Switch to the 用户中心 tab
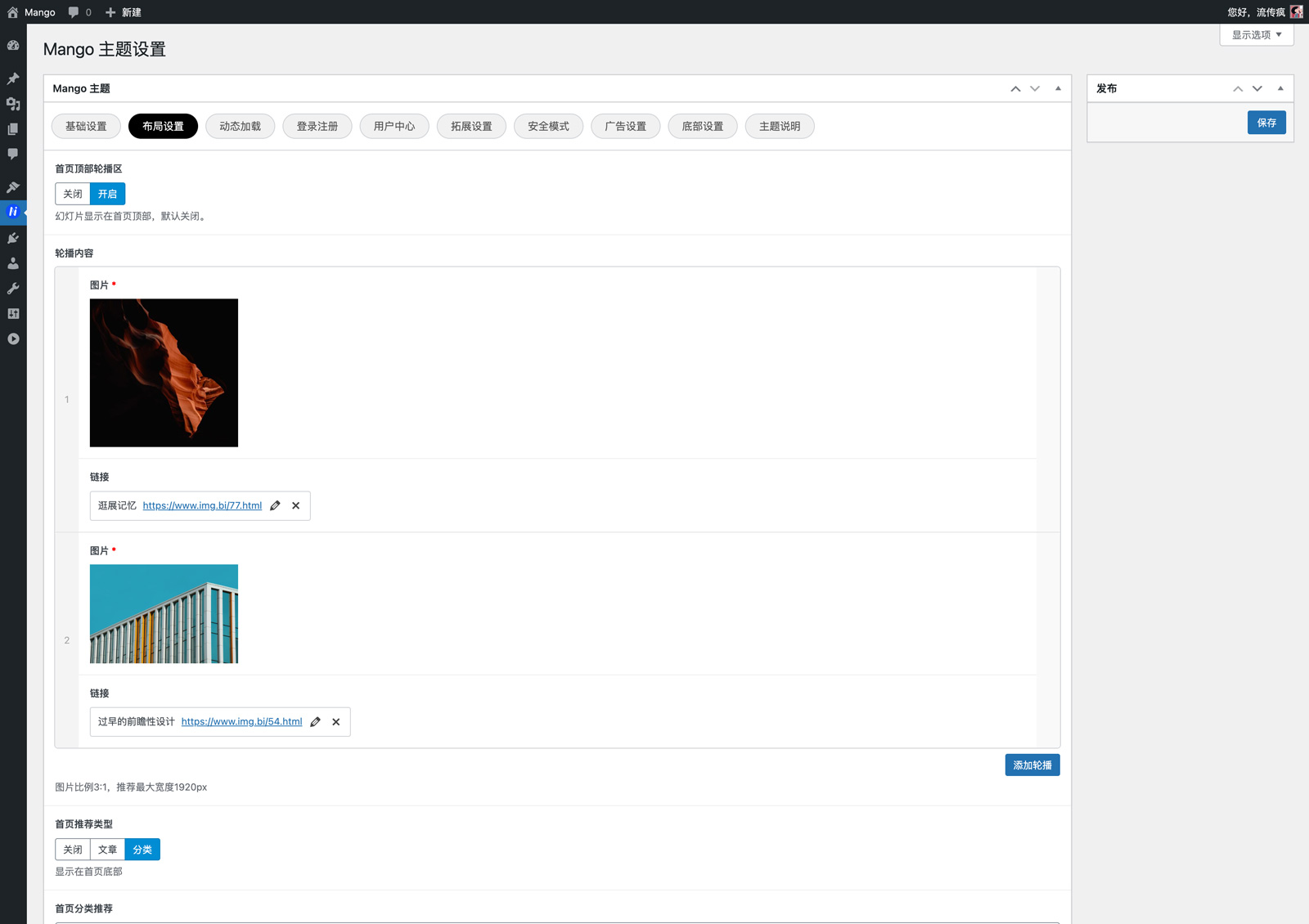 click(x=394, y=126)
